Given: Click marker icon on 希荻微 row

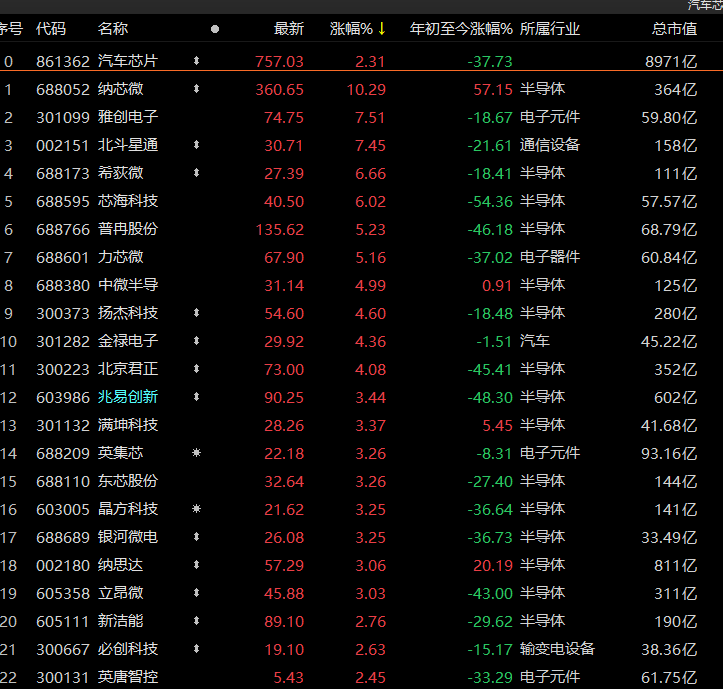Looking at the screenshot, I should click(x=196, y=173).
